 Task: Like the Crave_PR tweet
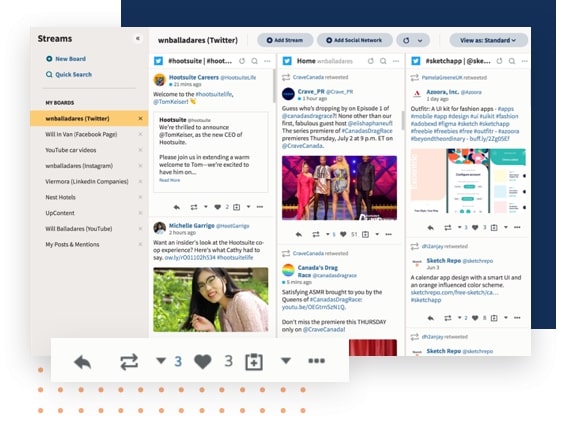(x=343, y=234)
